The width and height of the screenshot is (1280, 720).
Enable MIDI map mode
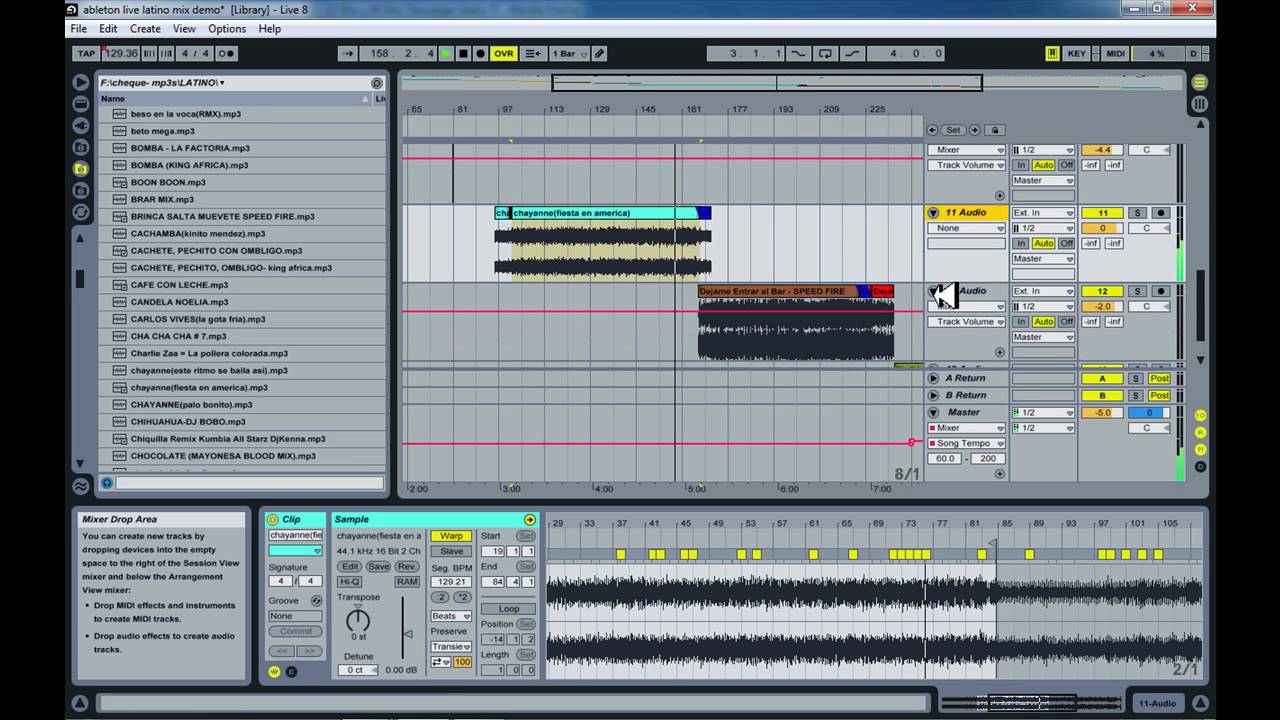click(1115, 53)
